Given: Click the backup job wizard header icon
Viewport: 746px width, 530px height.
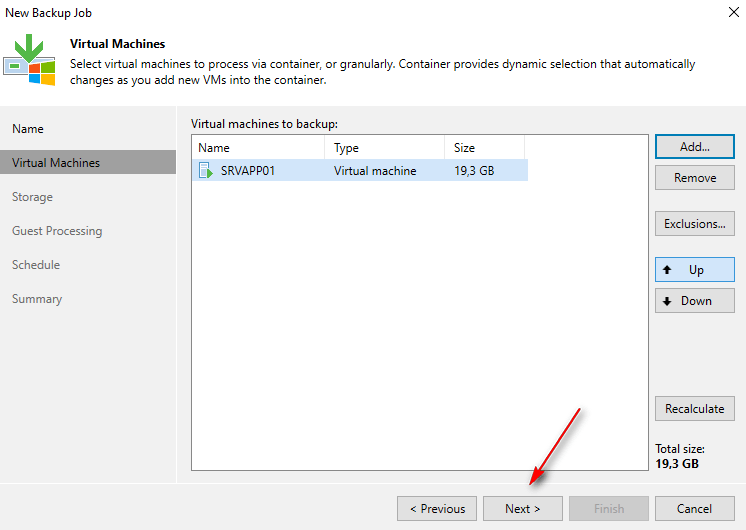Looking at the screenshot, I should pos(28,62).
